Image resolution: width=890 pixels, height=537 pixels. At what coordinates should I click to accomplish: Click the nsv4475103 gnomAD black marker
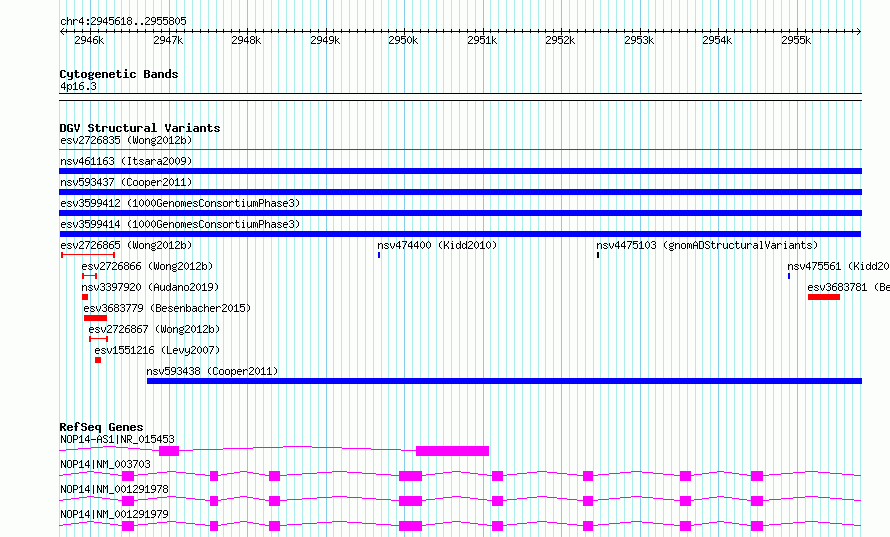[x=598, y=255]
